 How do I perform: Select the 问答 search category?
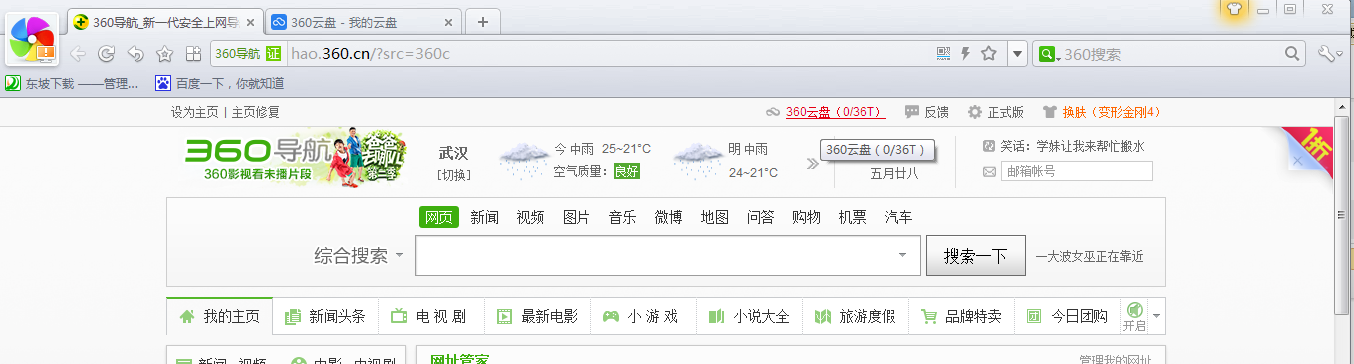tap(761, 217)
